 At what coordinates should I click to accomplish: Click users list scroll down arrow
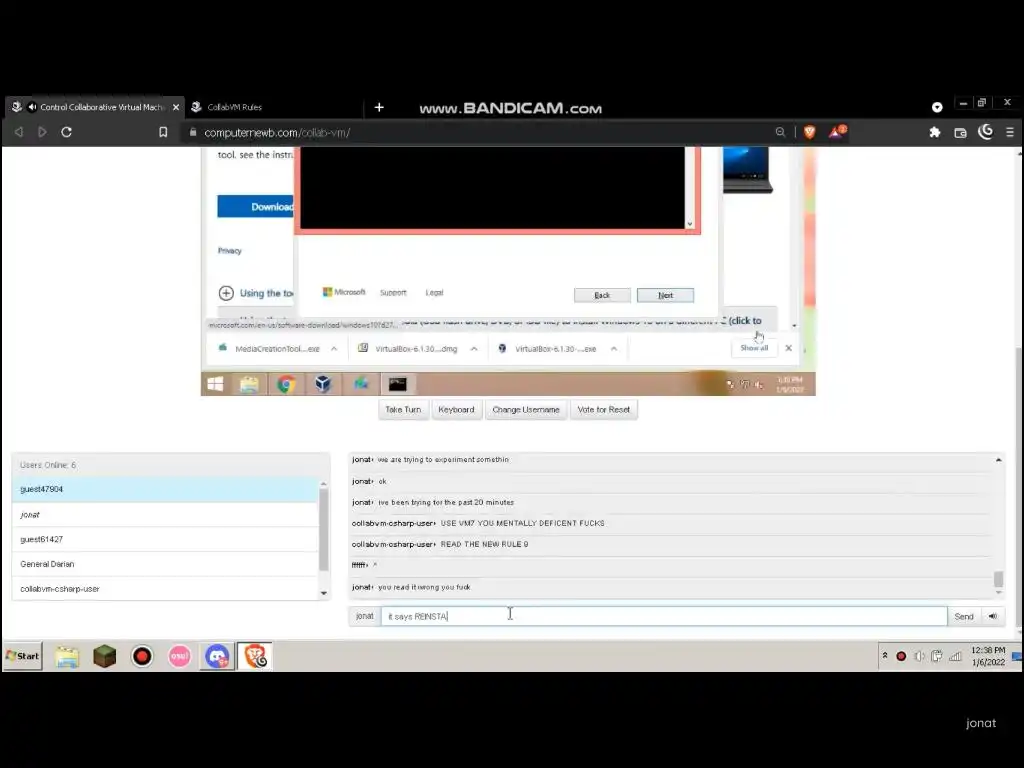(x=324, y=593)
